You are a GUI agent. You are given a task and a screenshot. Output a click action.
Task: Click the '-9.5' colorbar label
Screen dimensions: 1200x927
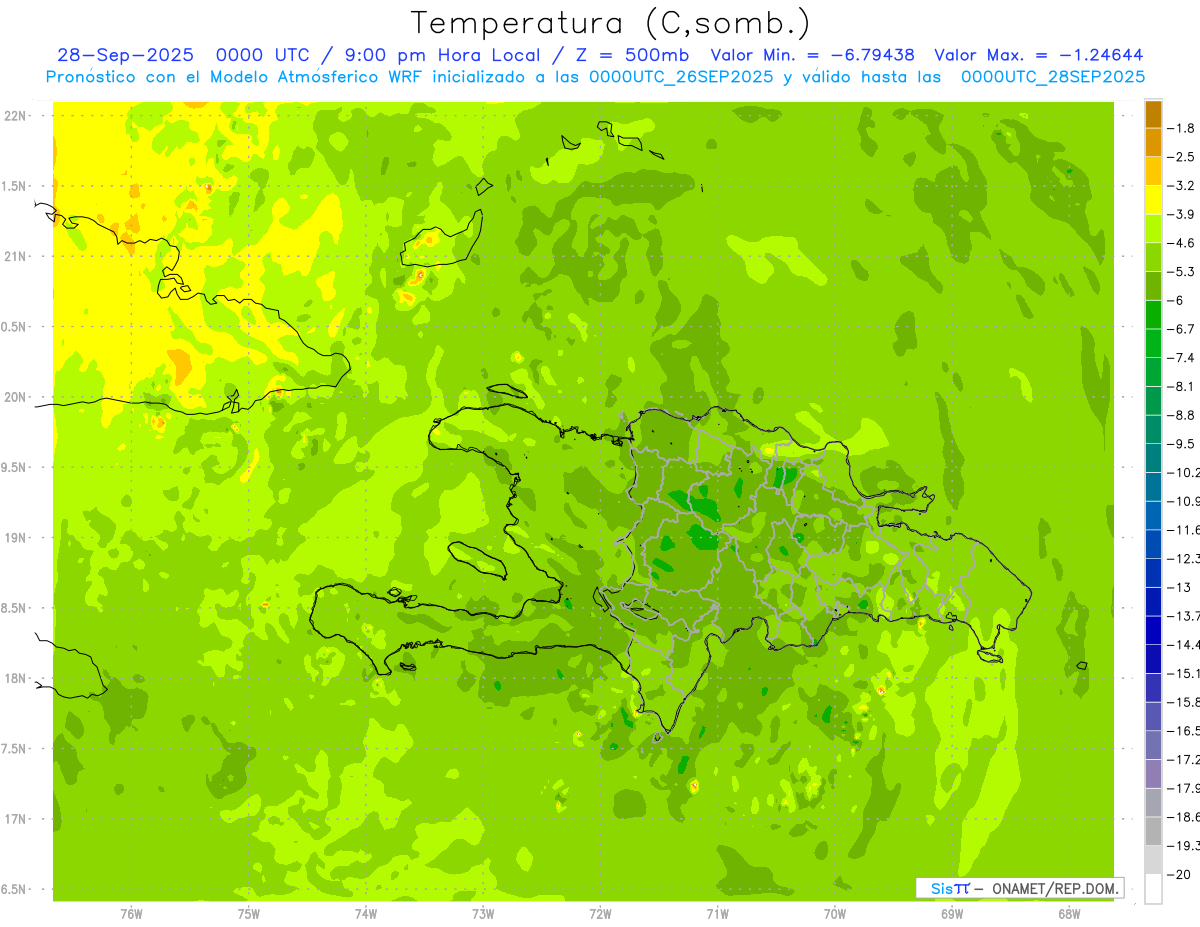(x=1183, y=444)
